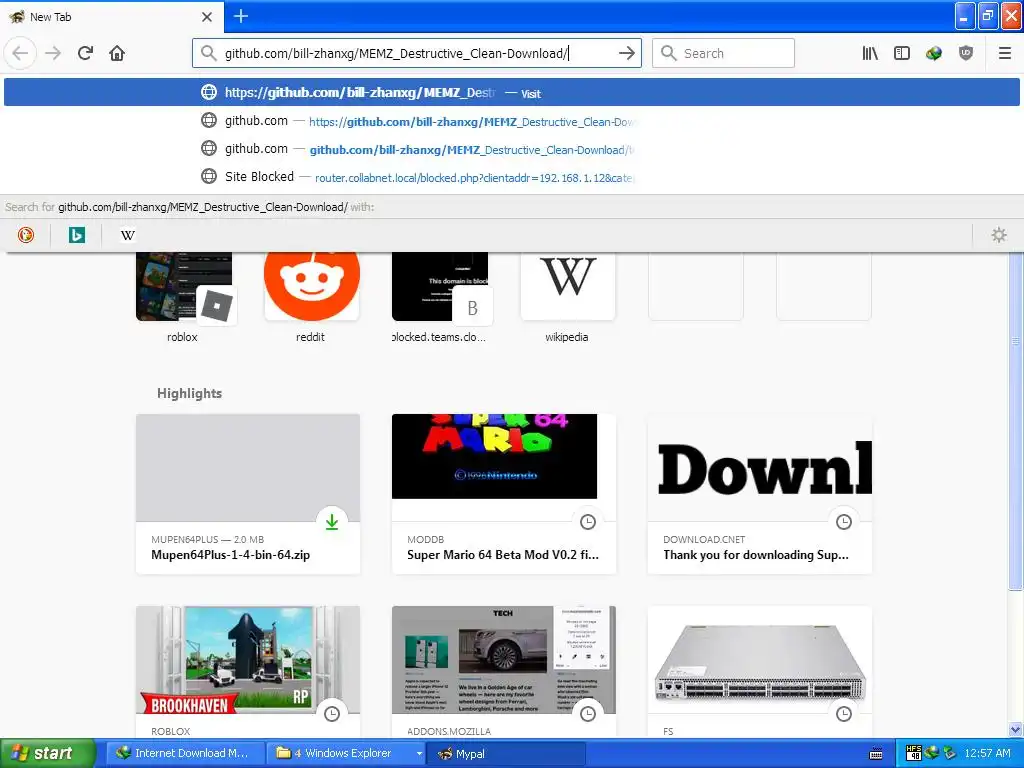Go forward with the forward arrow
This screenshot has height=768, width=1024.
click(53, 53)
